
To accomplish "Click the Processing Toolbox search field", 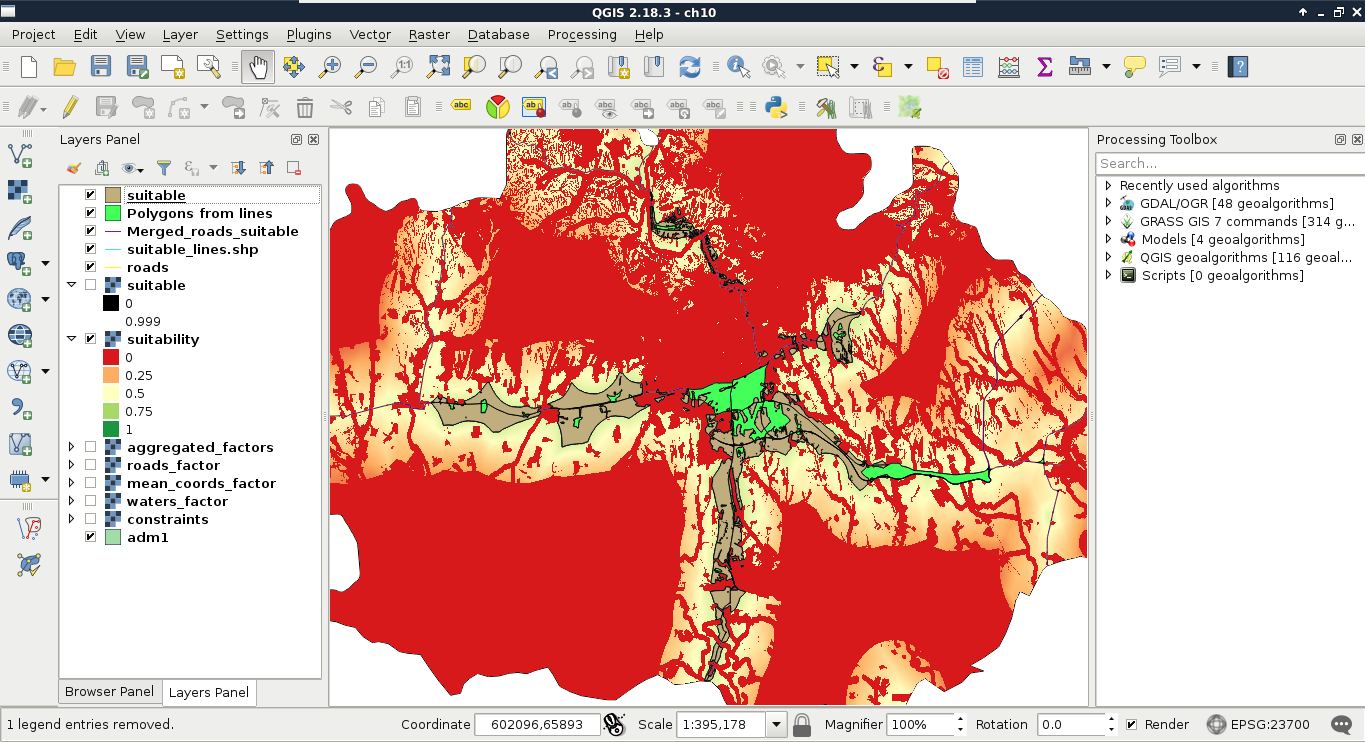I will pos(1228,163).
